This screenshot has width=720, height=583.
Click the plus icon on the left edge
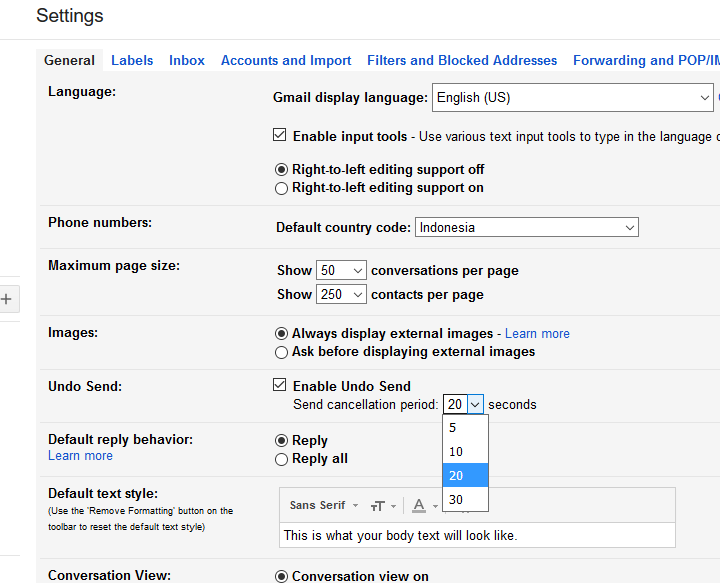tap(6, 299)
